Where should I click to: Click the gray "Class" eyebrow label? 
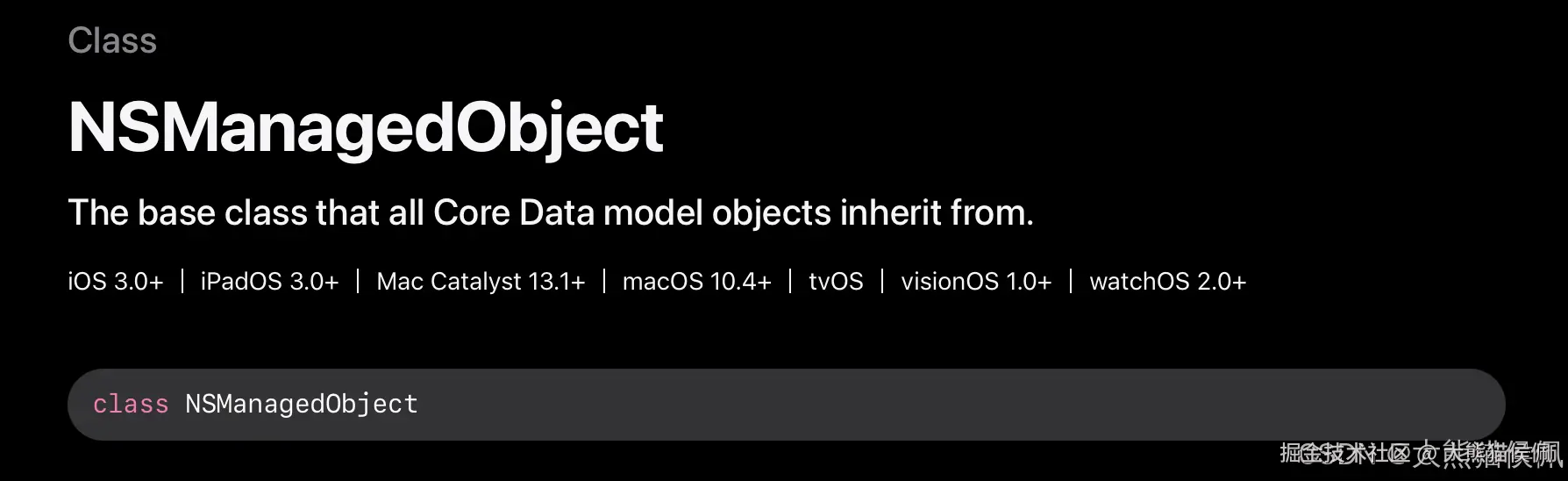pos(112,40)
